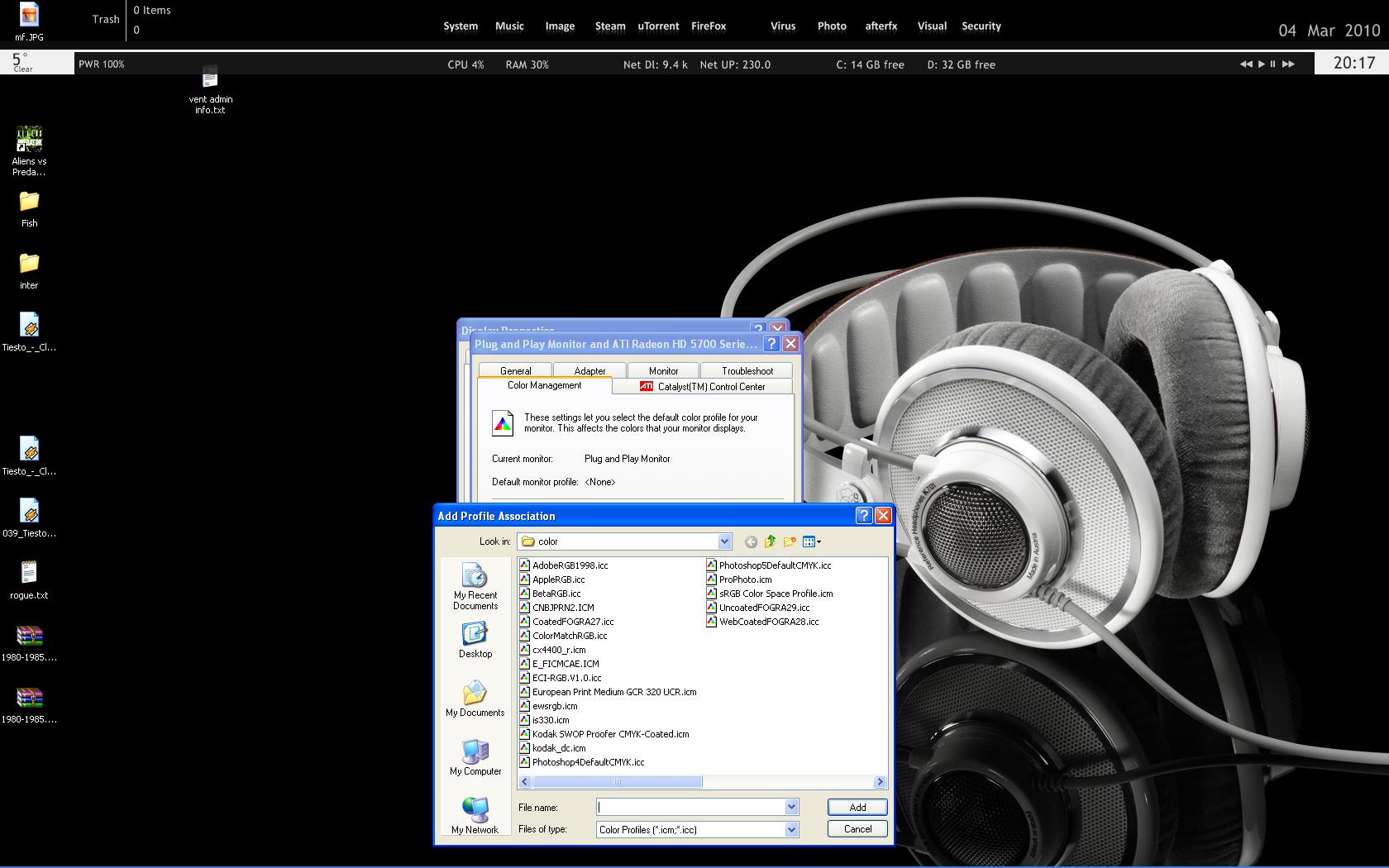Select ProPhoto.icm profile
Viewport: 1389px width, 868px height.
[739, 579]
